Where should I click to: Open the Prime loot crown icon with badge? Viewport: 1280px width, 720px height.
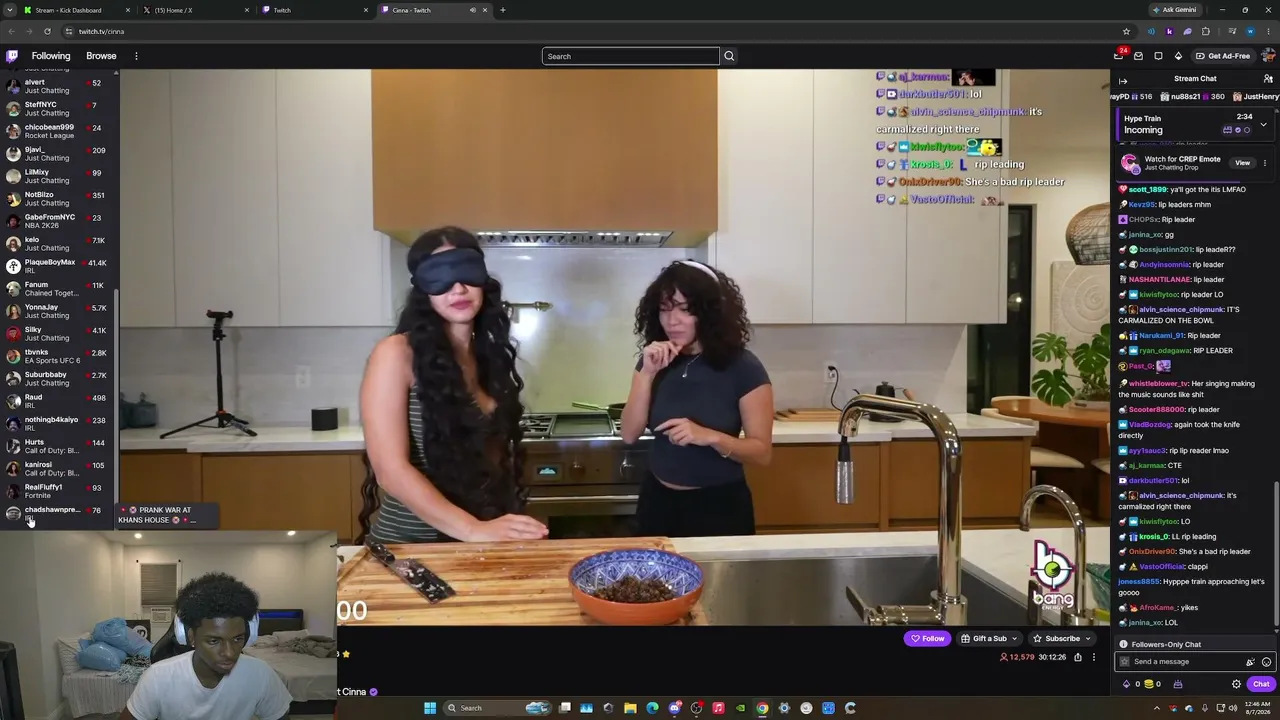1120,55
